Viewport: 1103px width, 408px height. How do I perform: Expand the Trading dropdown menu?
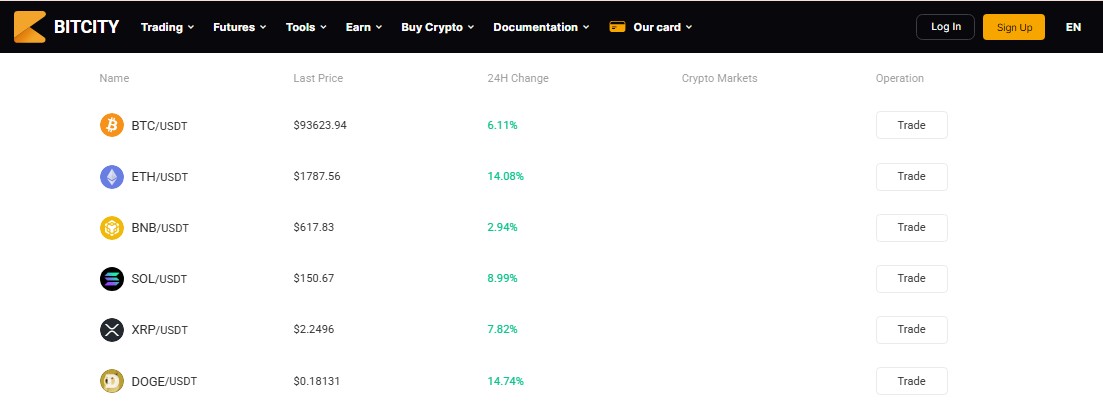167,27
